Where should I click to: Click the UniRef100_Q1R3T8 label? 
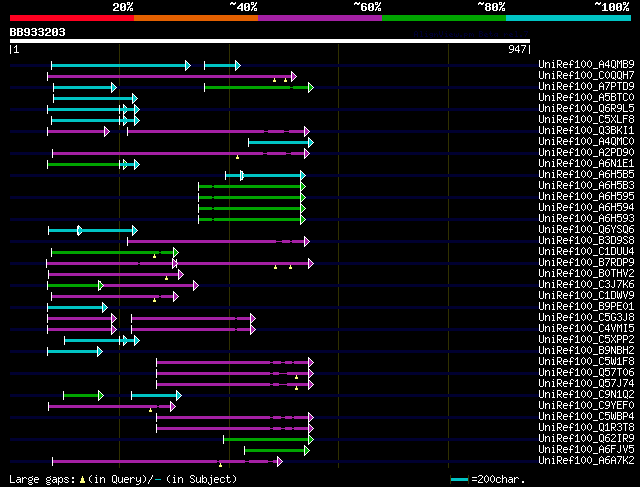point(586,428)
